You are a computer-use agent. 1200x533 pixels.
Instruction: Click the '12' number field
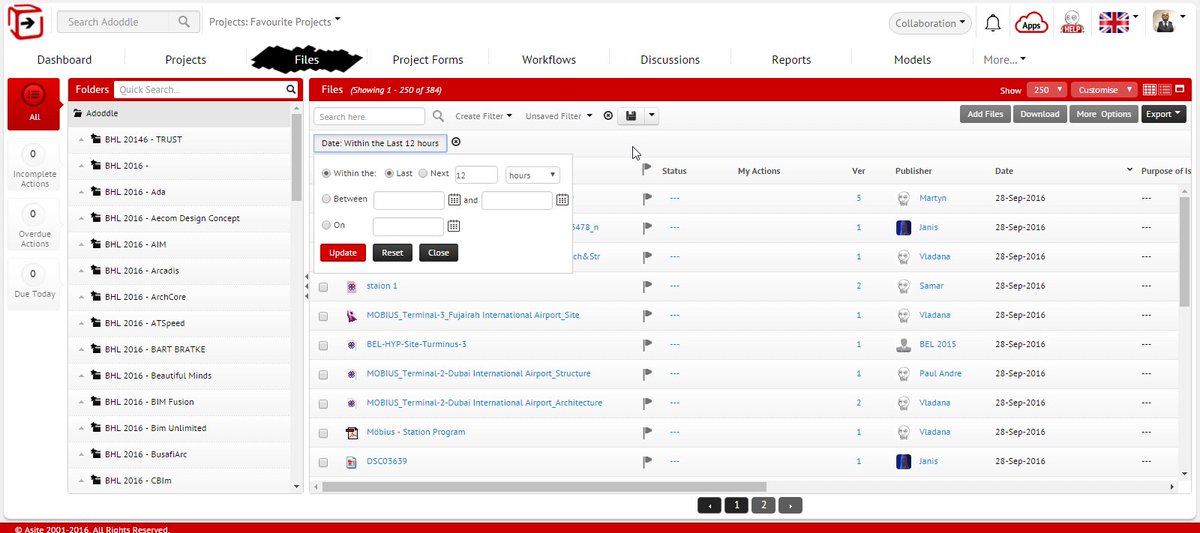click(475, 175)
